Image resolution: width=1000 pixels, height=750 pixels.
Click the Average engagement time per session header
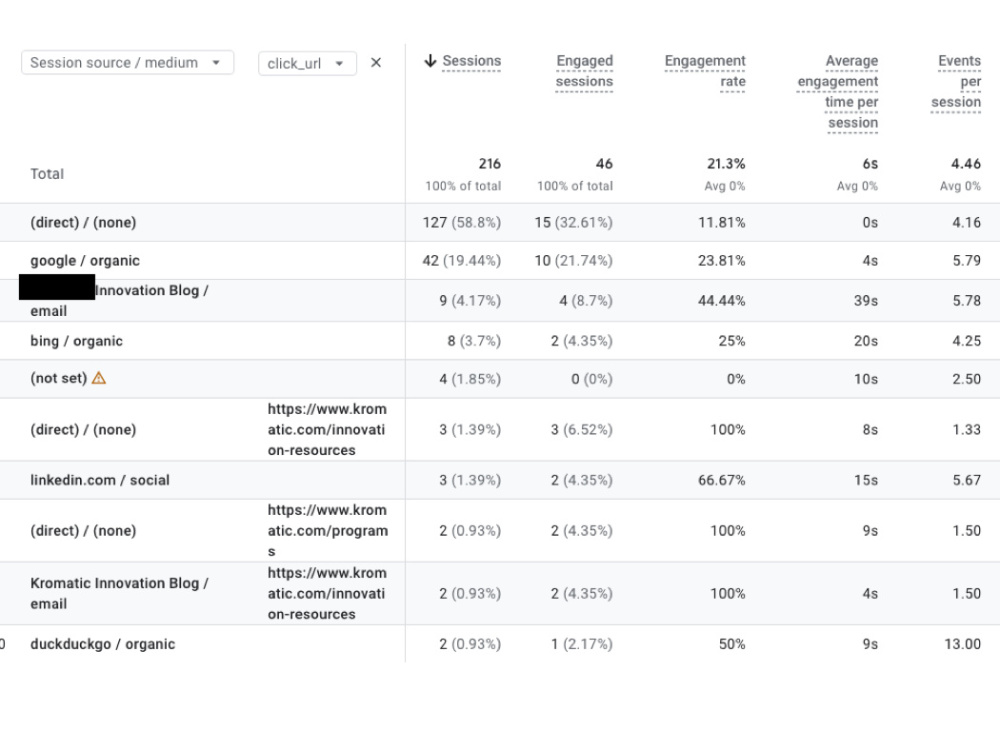point(838,91)
